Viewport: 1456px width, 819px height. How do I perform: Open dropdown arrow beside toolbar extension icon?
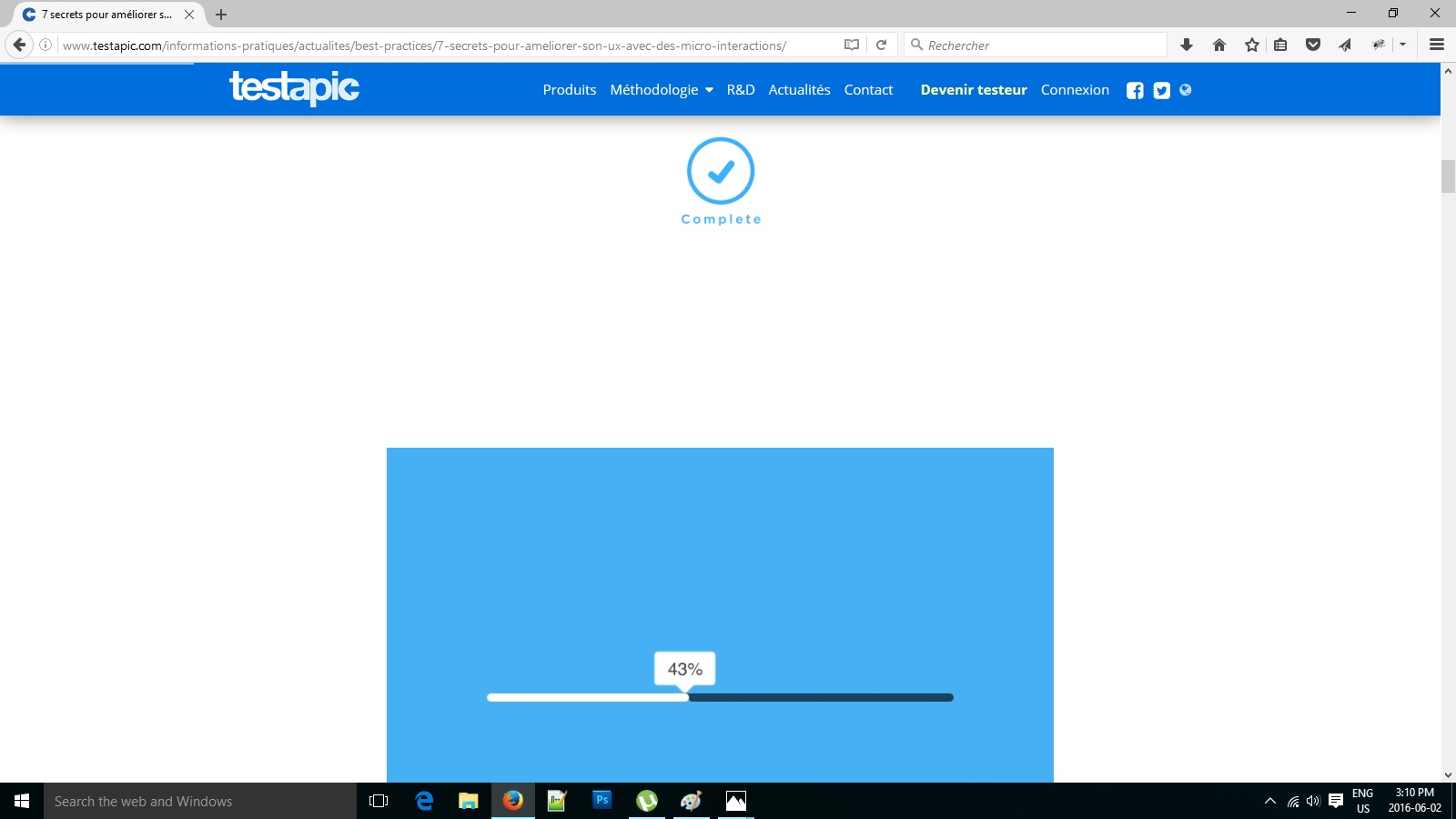coord(1402,45)
